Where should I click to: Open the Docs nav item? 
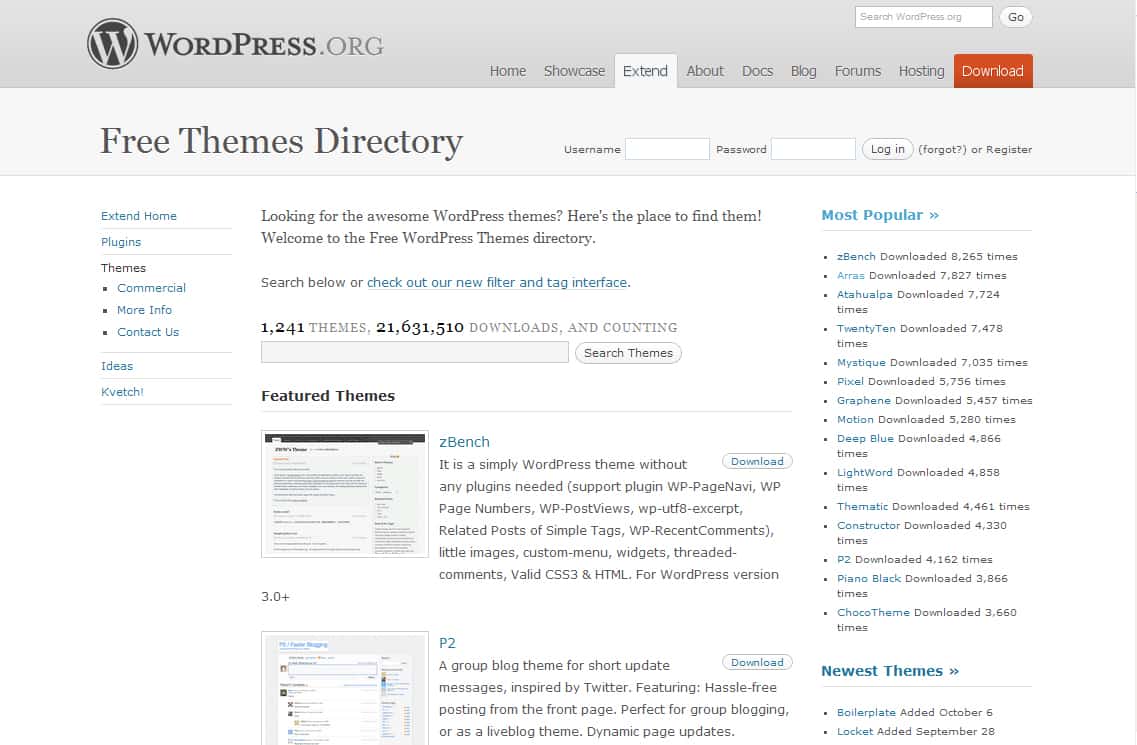tap(757, 71)
